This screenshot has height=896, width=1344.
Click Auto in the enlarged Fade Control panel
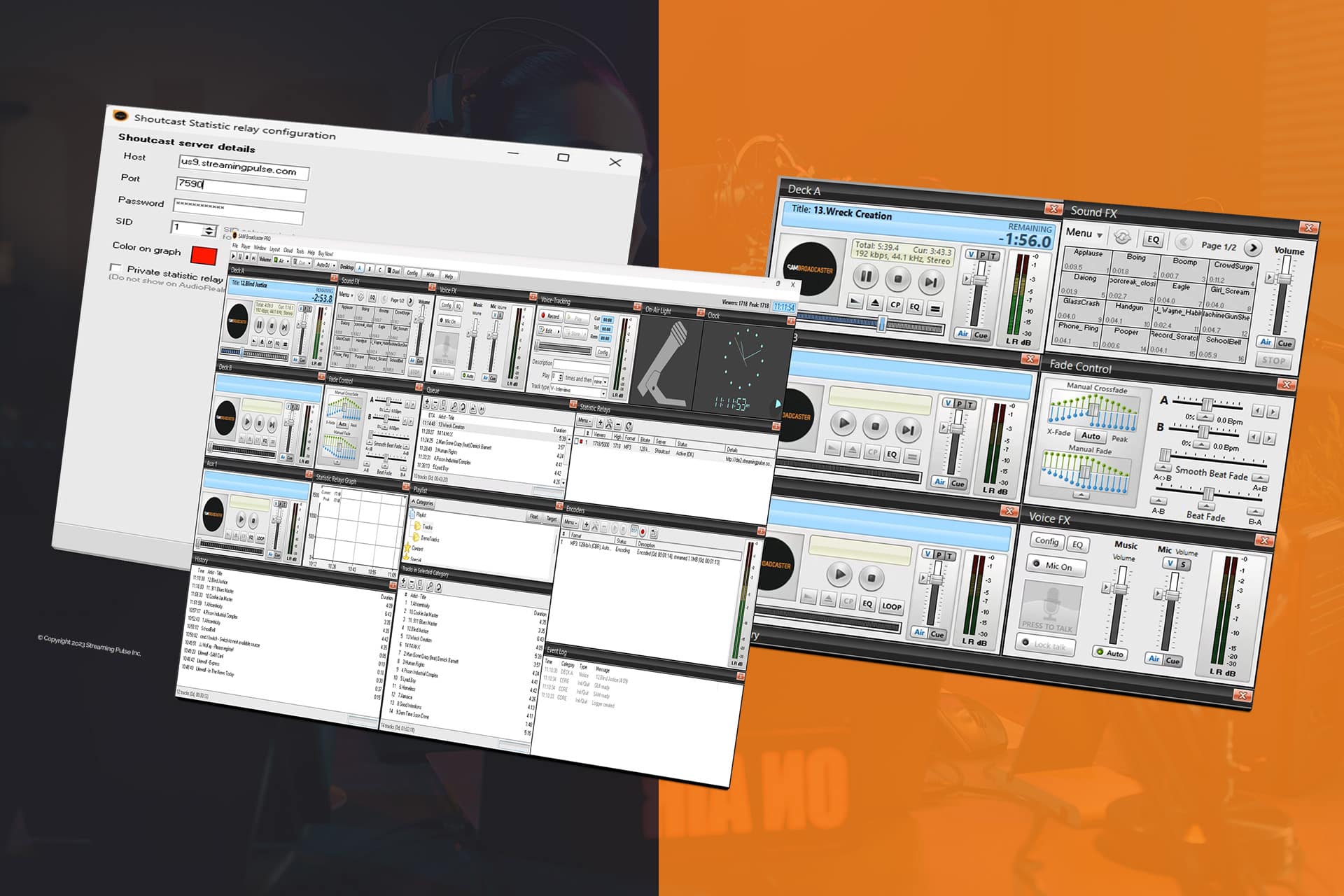coord(1091,435)
